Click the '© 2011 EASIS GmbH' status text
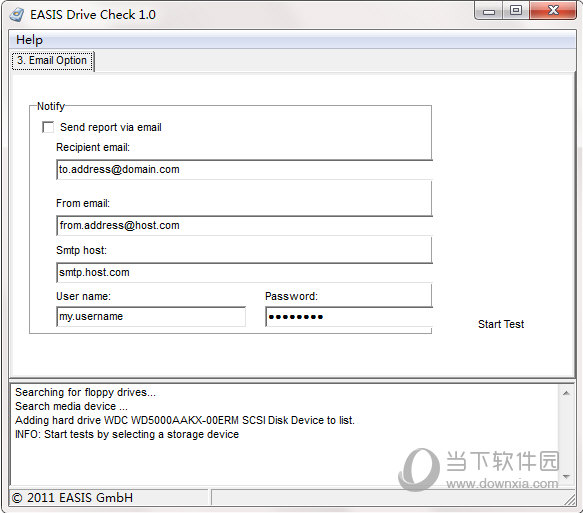 73,498
